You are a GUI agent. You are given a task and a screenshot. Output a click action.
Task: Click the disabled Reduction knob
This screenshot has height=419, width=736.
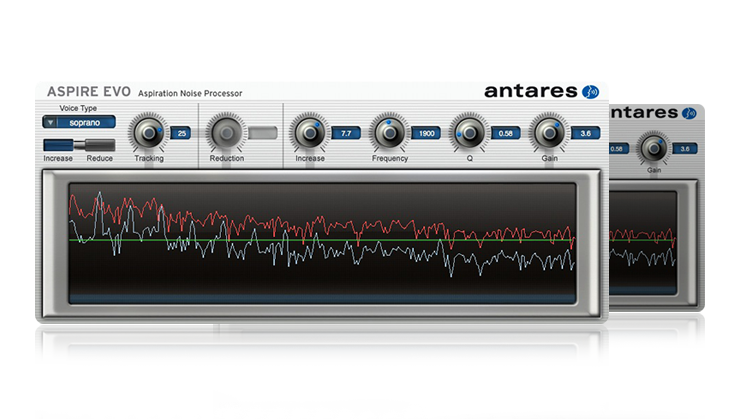point(227,133)
